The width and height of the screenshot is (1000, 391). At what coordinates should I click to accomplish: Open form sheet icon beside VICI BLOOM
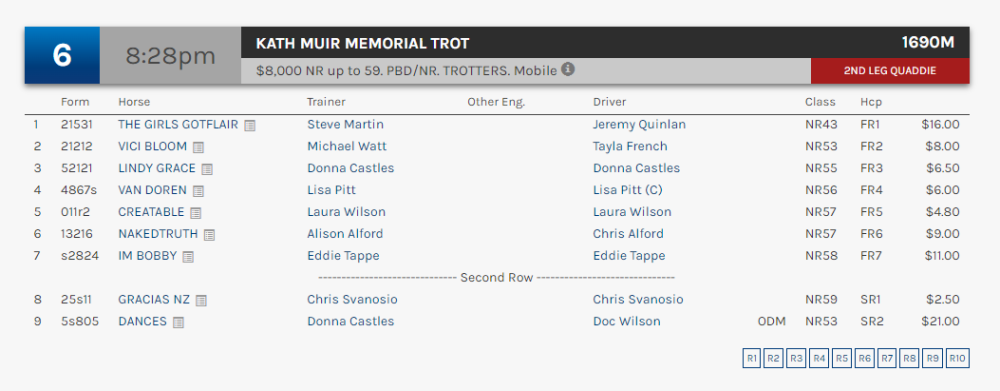click(x=199, y=147)
